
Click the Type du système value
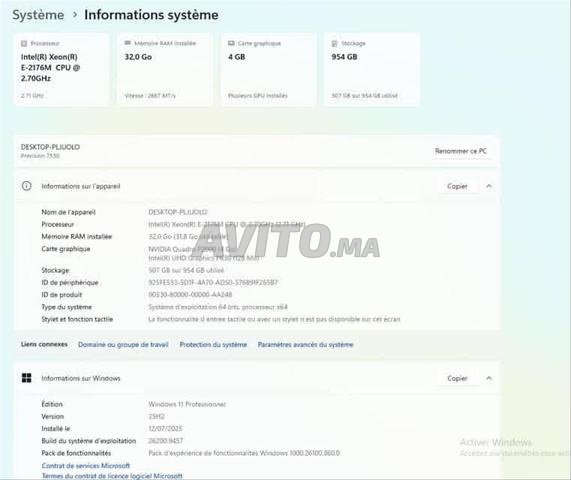pos(218,307)
